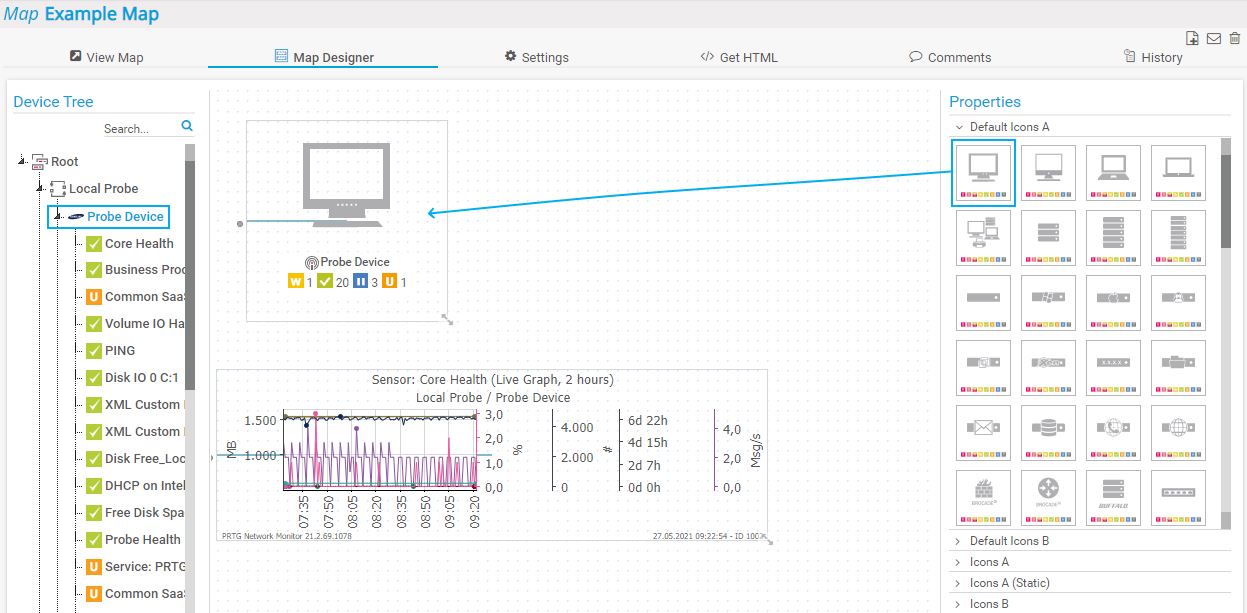The height and width of the screenshot is (613, 1247).
Task: Select the multi-computer network icon
Action: 984,237
